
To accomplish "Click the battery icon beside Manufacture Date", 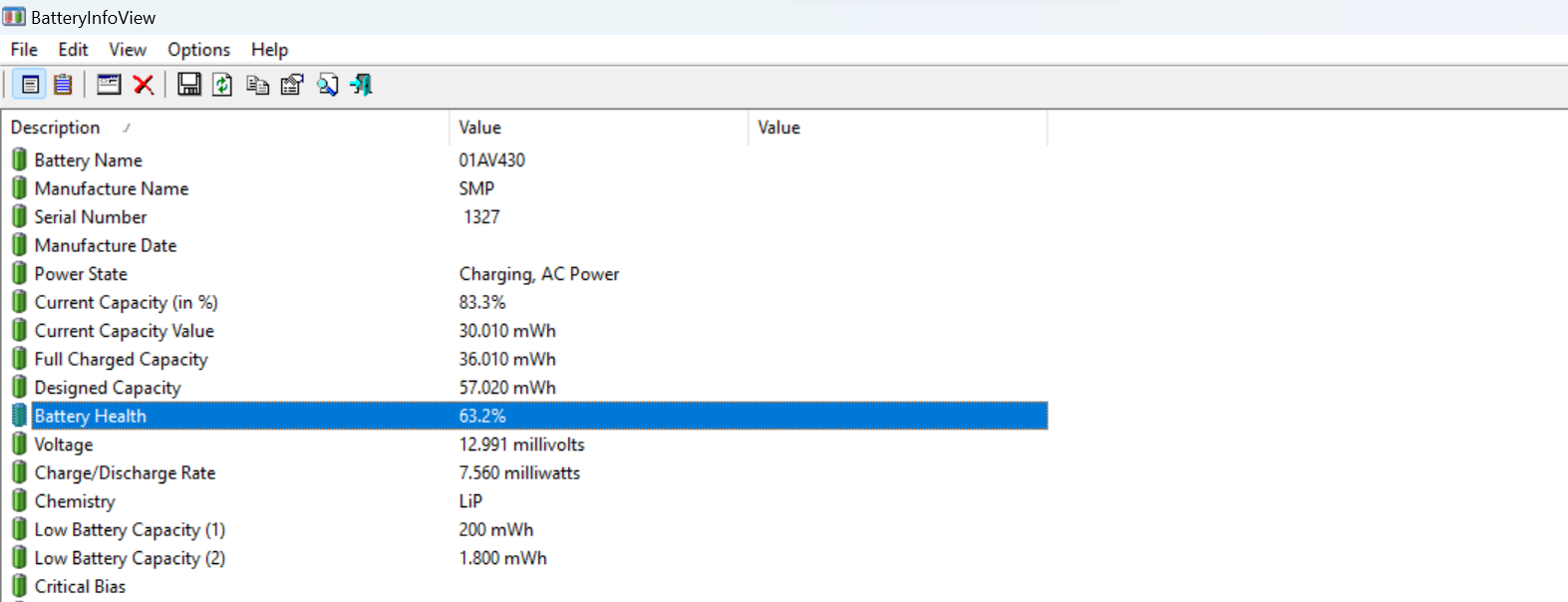I will coord(19,244).
